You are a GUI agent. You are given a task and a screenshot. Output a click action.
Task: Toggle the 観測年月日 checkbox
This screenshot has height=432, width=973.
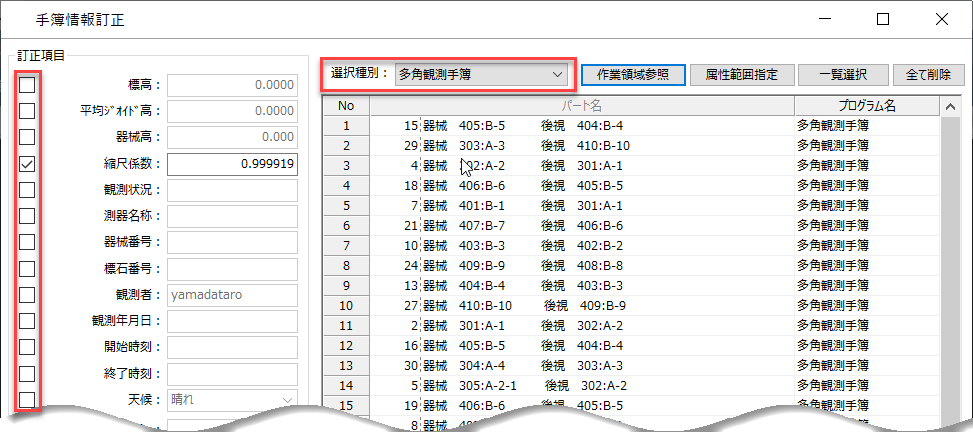tap(28, 321)
